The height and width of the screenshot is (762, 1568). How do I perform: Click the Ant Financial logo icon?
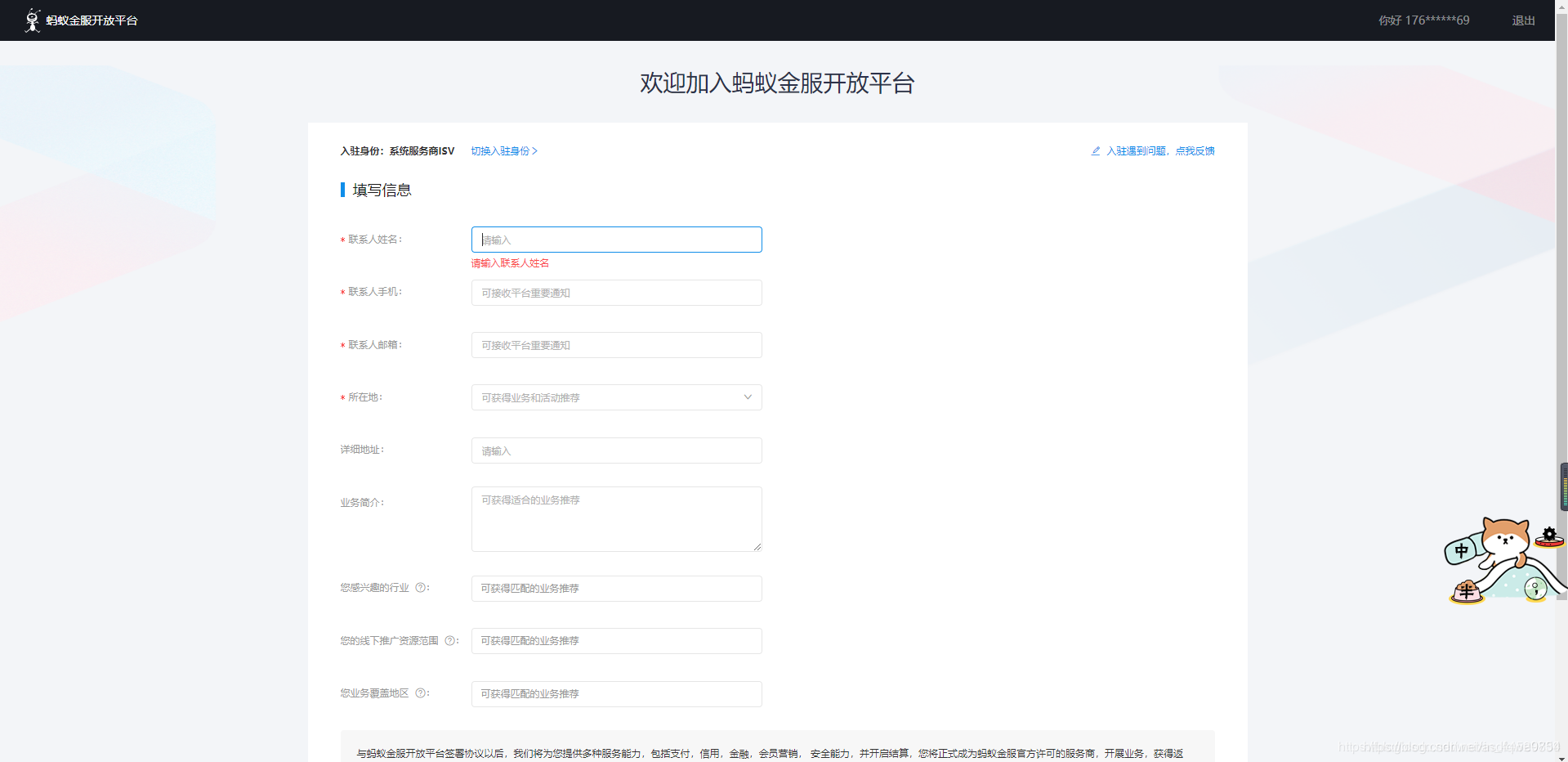tap(33, 20)
